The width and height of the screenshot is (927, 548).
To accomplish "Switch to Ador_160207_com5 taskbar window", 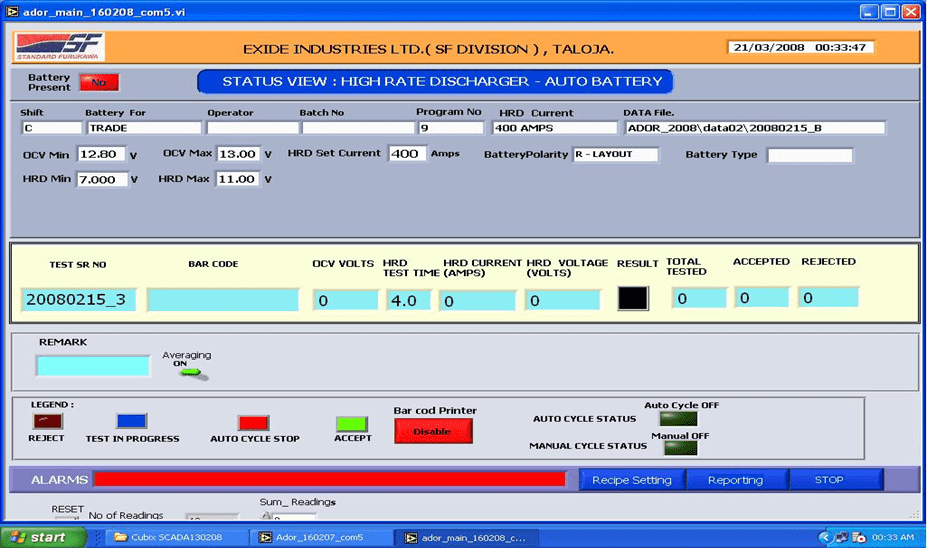I will point(322,537).
